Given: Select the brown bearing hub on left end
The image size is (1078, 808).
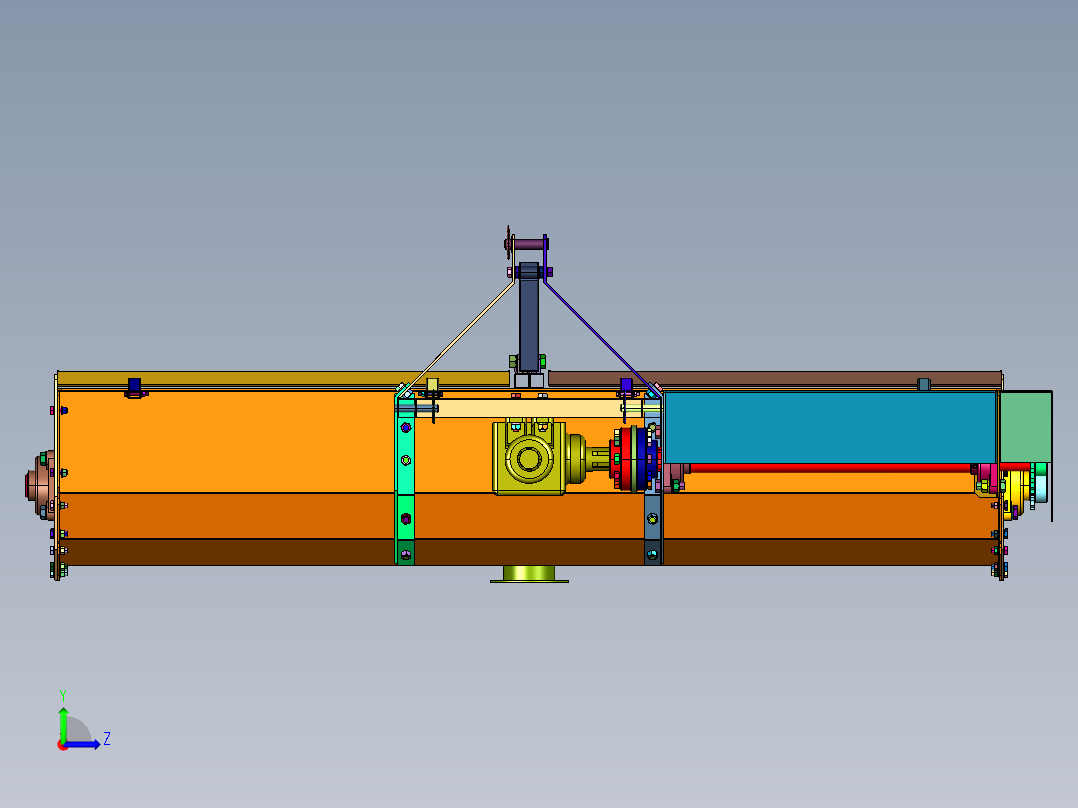Looking at the screenshot, I should (39, 485).
